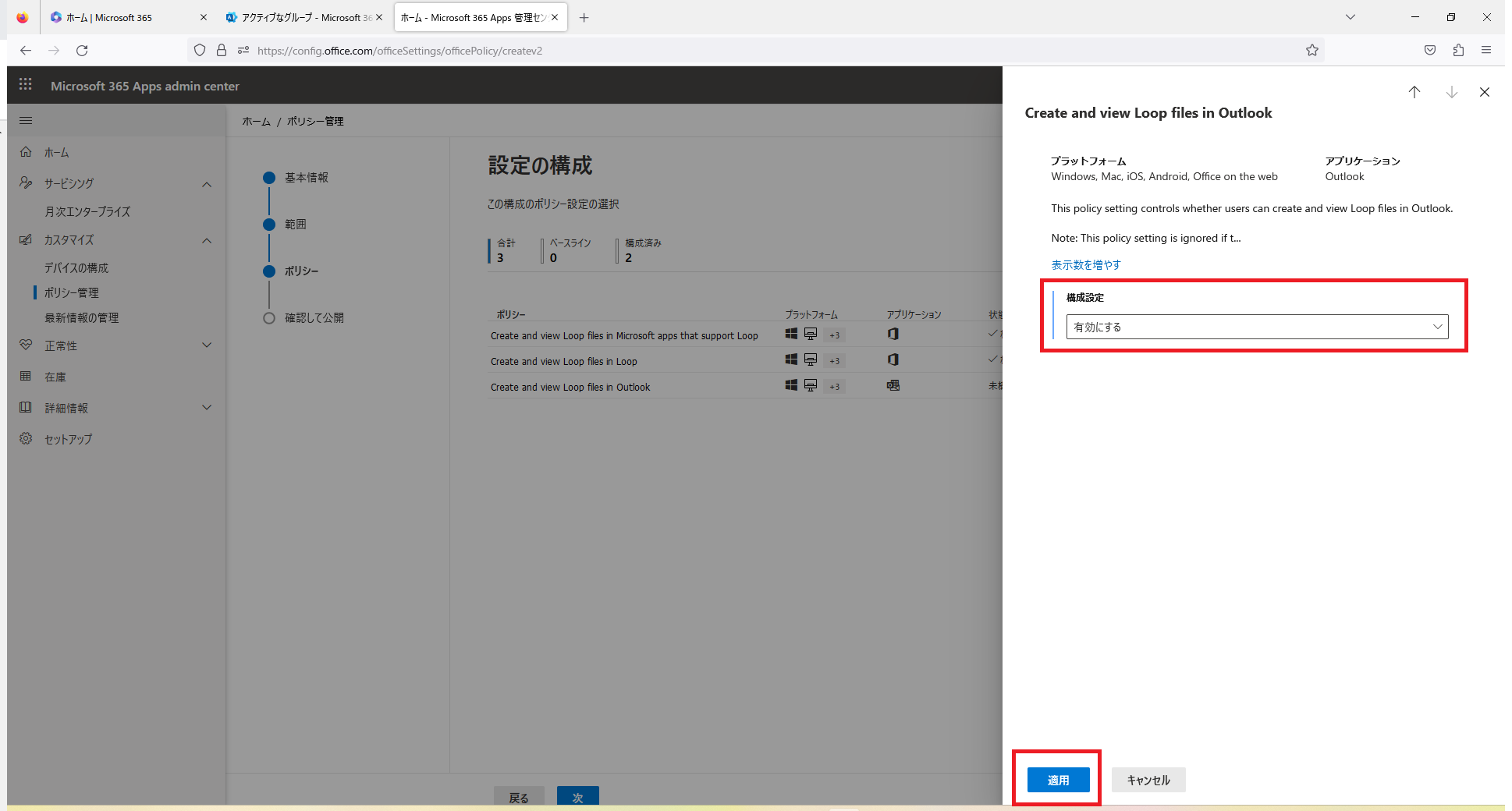Click the サービシング servicing icon
The image size is (1512, 811).
click(x=26, y=182)
